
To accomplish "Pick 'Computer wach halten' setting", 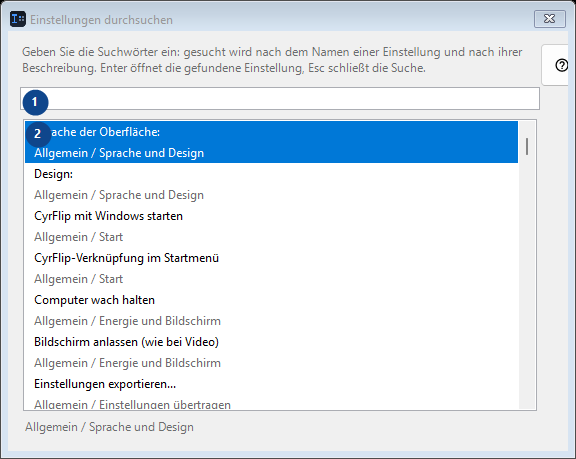I will pyautogui.click(x=271, y=310).
